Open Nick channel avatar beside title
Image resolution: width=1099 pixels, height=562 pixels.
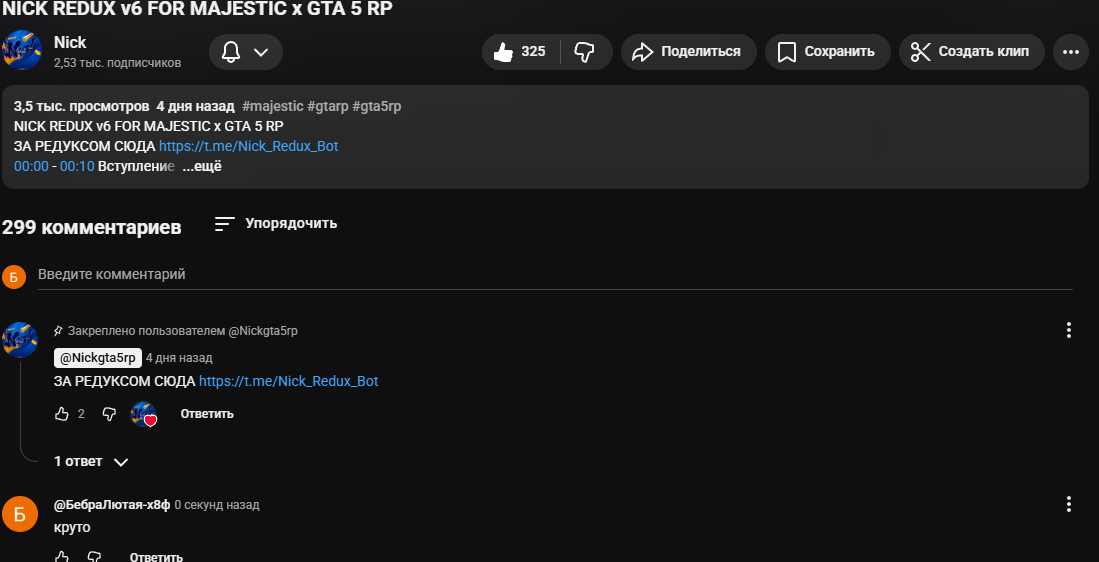[22, 50]
